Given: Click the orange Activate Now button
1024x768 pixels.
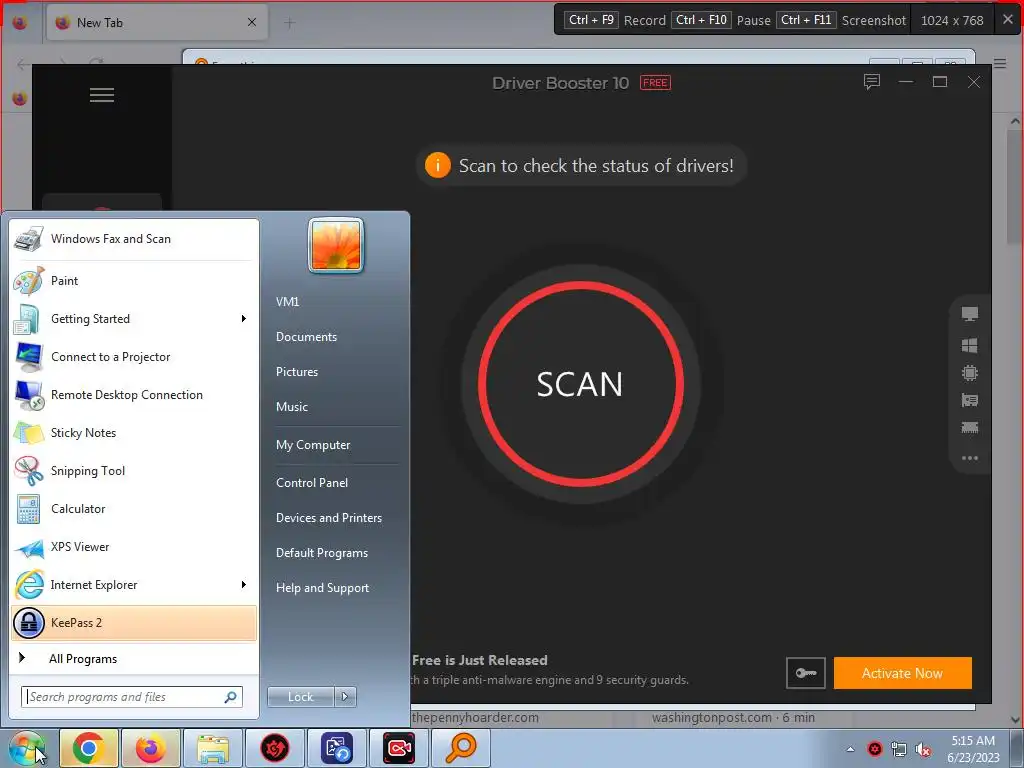Looking at the screenshot, I should click(x=903, y=673).
